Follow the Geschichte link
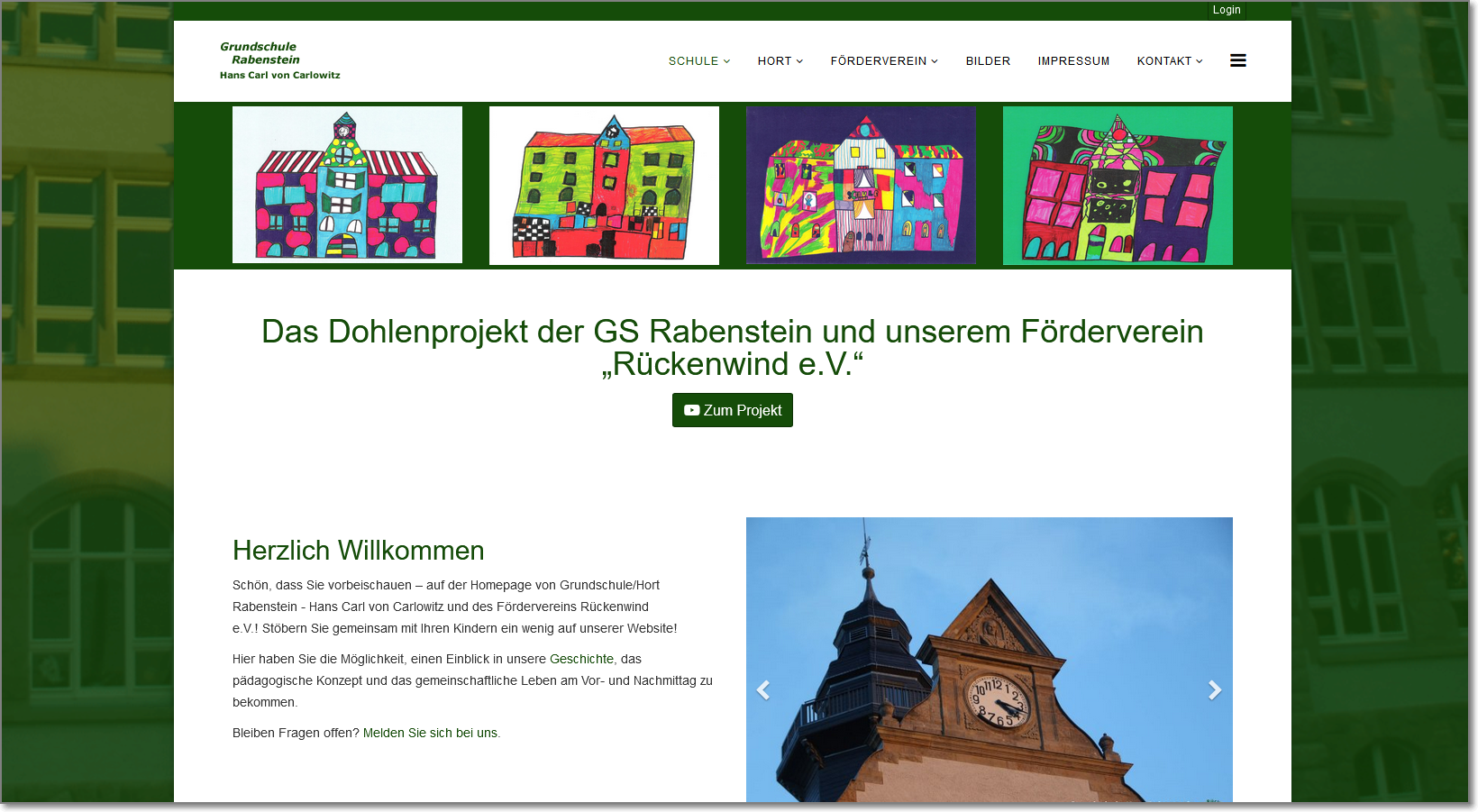The height and width of the screenshot is (812, 1478). 581,660
